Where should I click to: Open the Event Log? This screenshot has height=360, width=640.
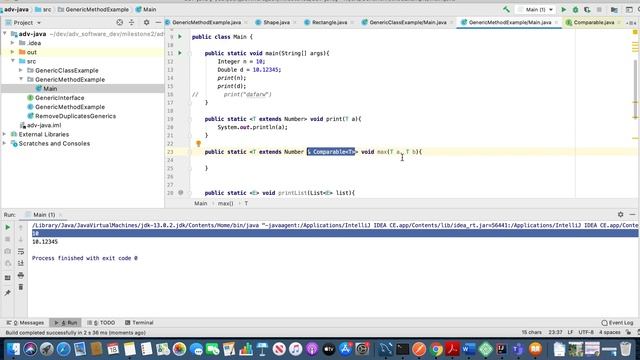(617, 322)
